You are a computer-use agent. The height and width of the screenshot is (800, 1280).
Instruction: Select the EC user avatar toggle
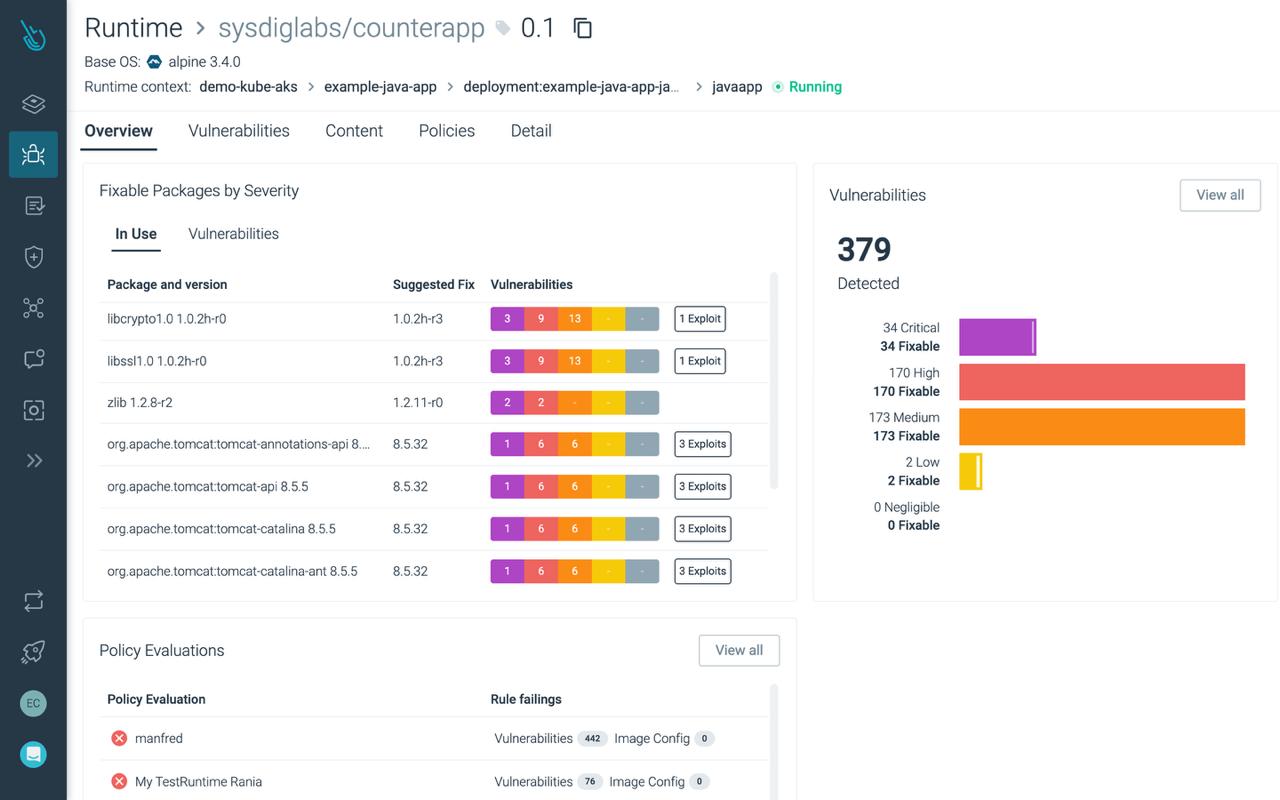33,703
